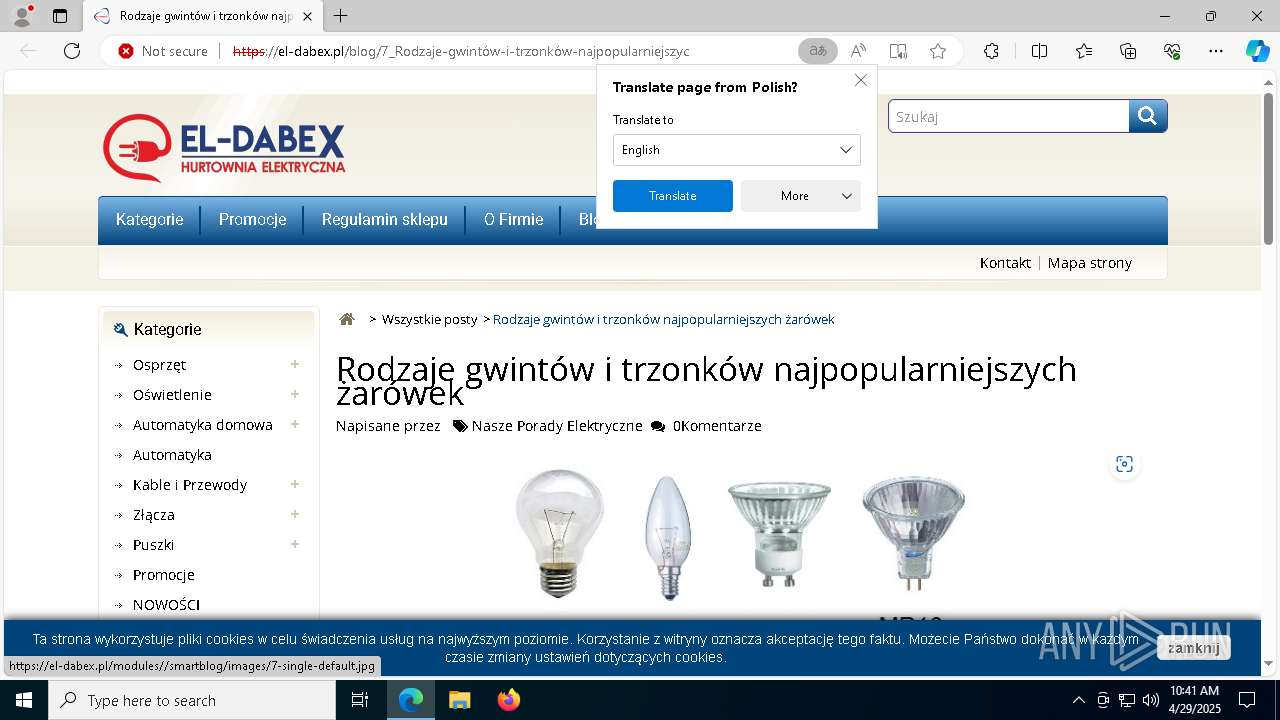The width and height of the screenshot is (1280, 720).
Task: Click the visual search icon on image
Action: tap(1125, 464)
